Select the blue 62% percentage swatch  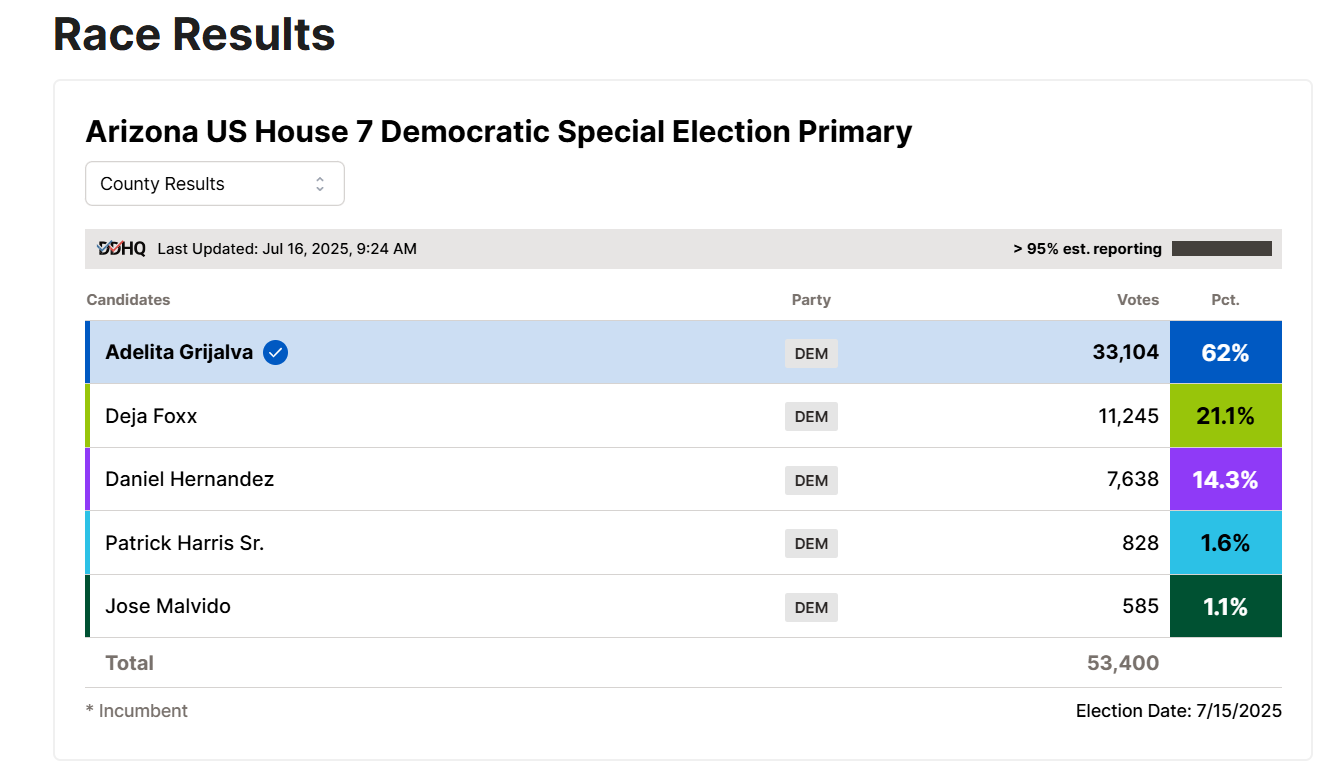1226,352
